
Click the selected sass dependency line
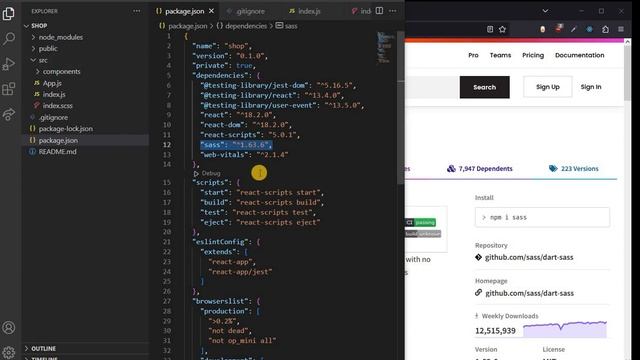click(236, 145)
